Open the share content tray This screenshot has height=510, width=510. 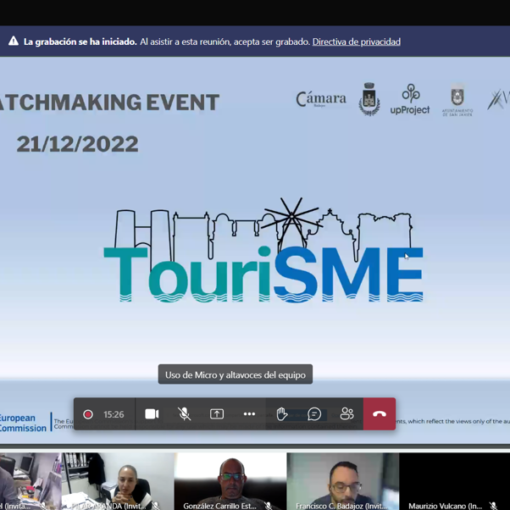[217, 414]
